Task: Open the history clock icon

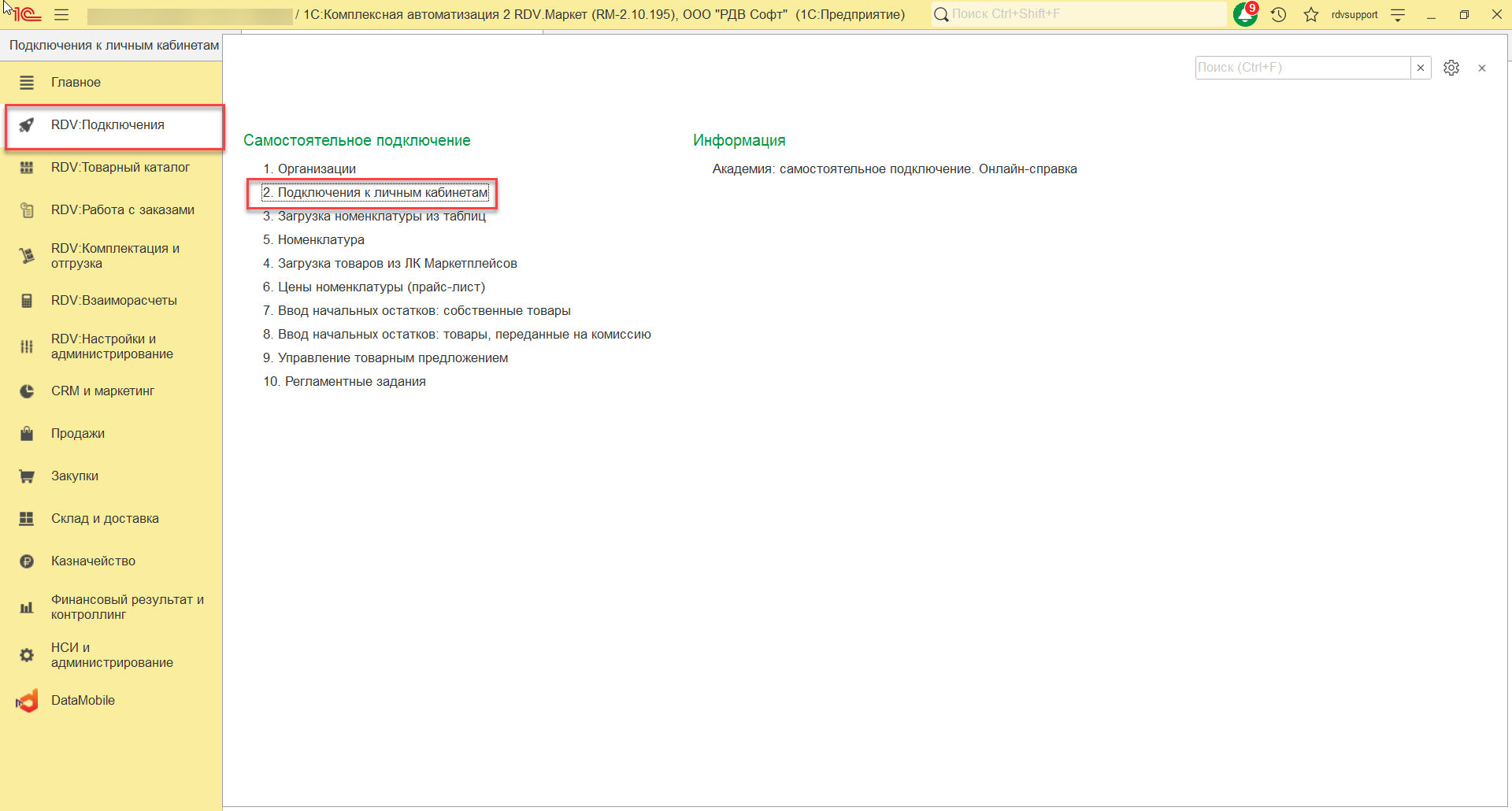Action: pos(1278,15)
